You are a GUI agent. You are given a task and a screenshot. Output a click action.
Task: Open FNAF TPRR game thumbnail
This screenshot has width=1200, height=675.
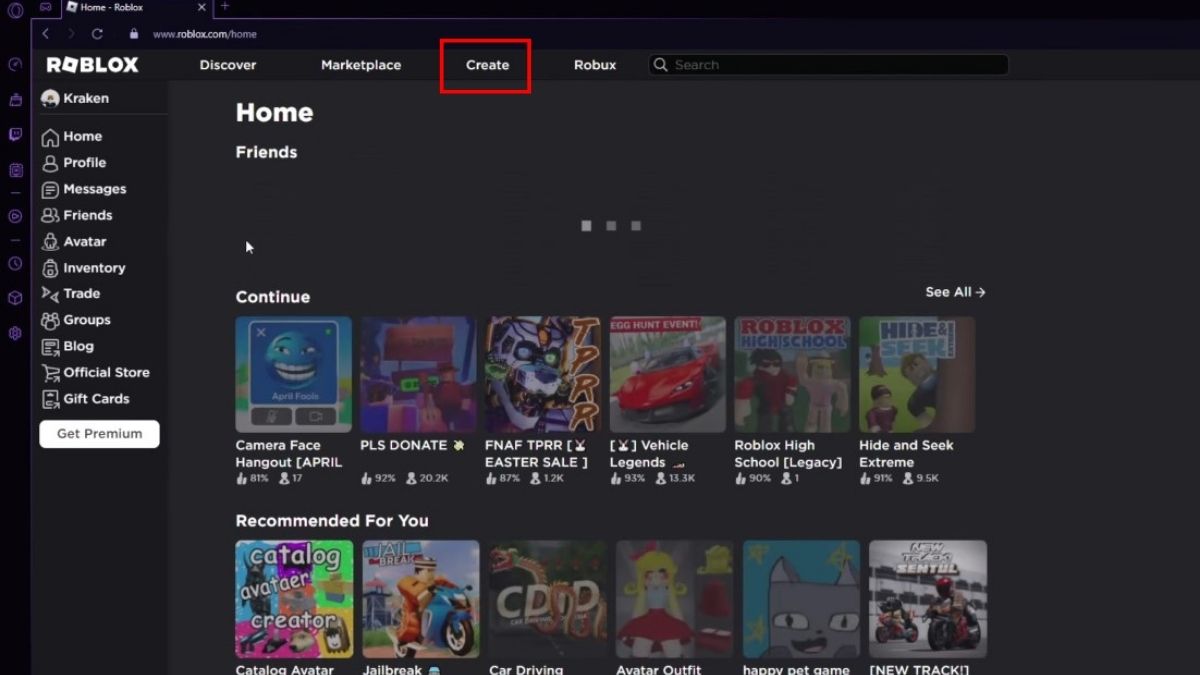point(543,375)
